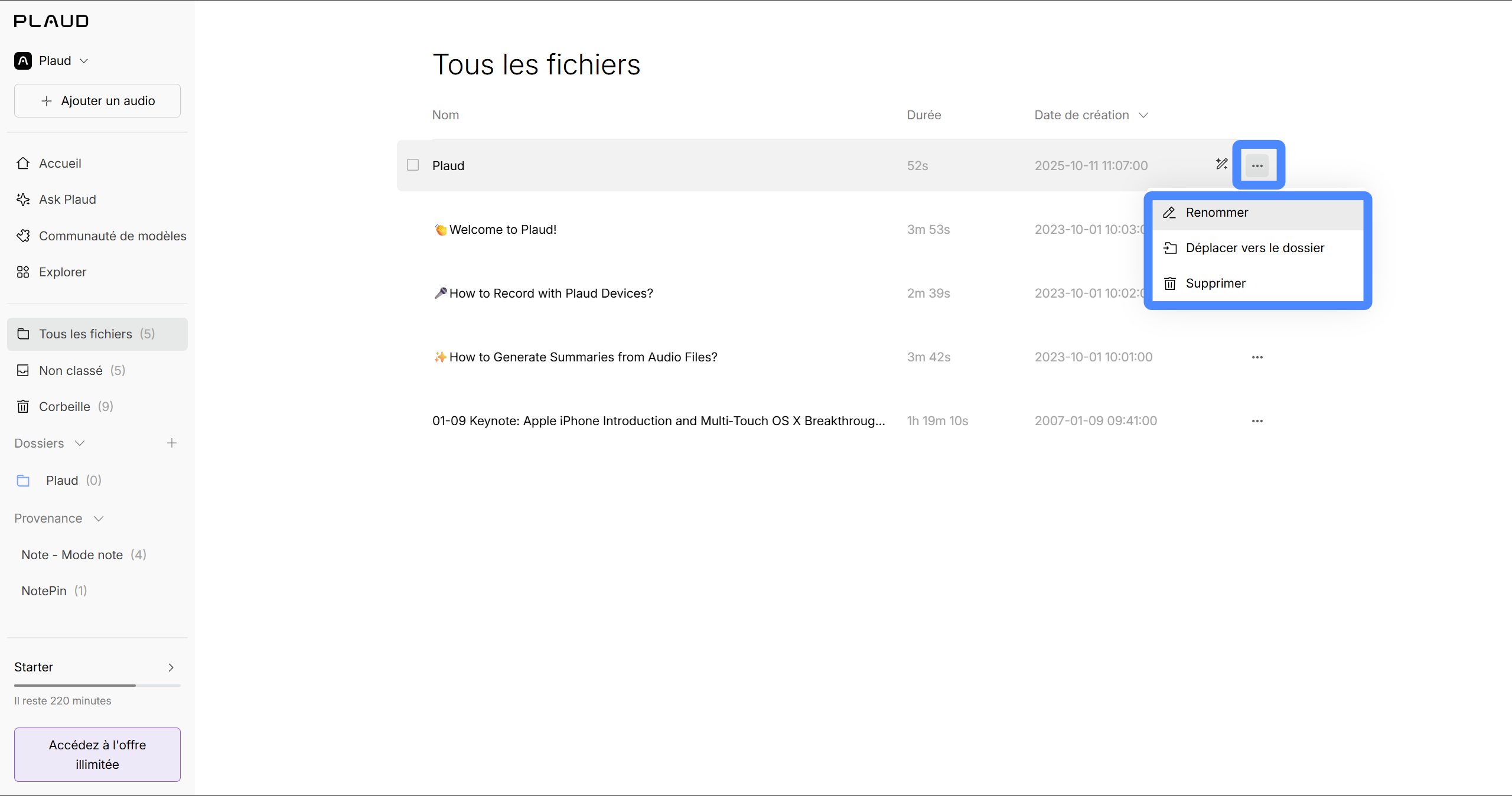Tick the checkbox for Plaud file
1512x796 pixels.
pos(413,165)
